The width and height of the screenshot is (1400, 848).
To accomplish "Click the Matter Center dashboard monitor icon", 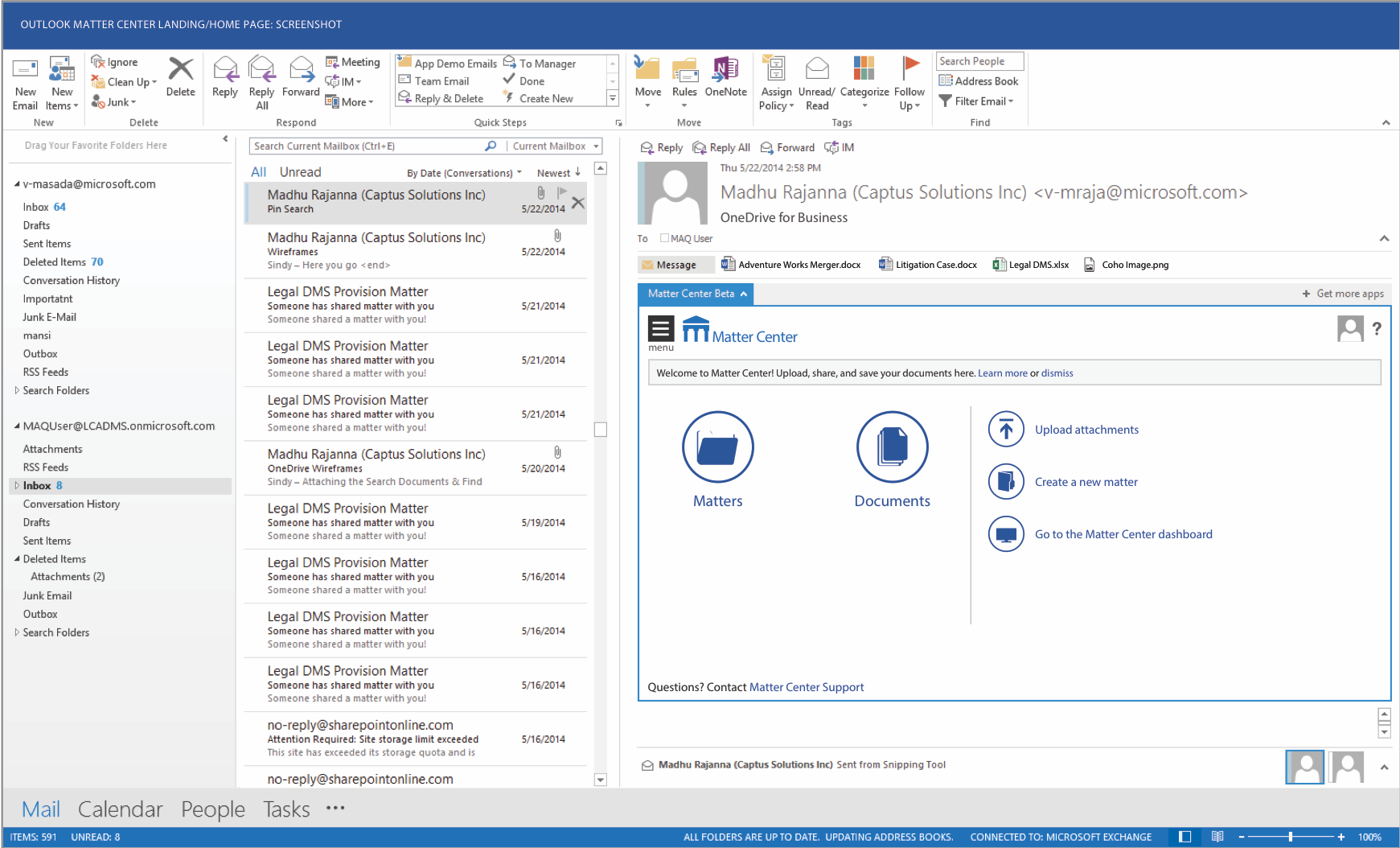I will (1006, 533).
